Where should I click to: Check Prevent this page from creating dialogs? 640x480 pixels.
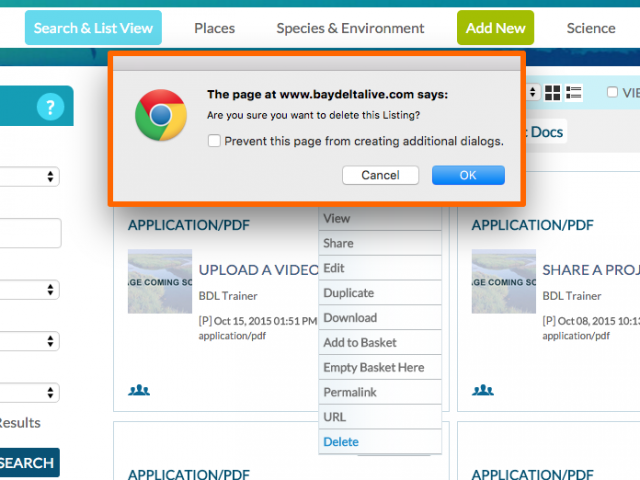point(214,141)
